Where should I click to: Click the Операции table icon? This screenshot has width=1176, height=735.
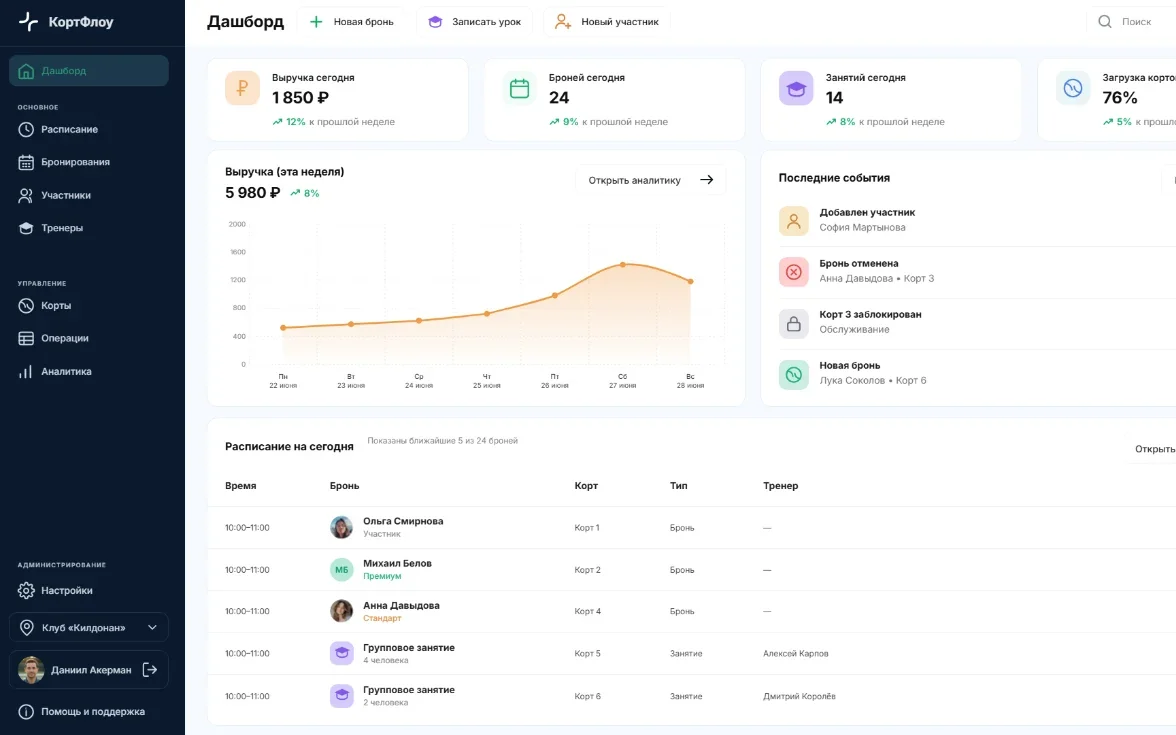point(26,338)
